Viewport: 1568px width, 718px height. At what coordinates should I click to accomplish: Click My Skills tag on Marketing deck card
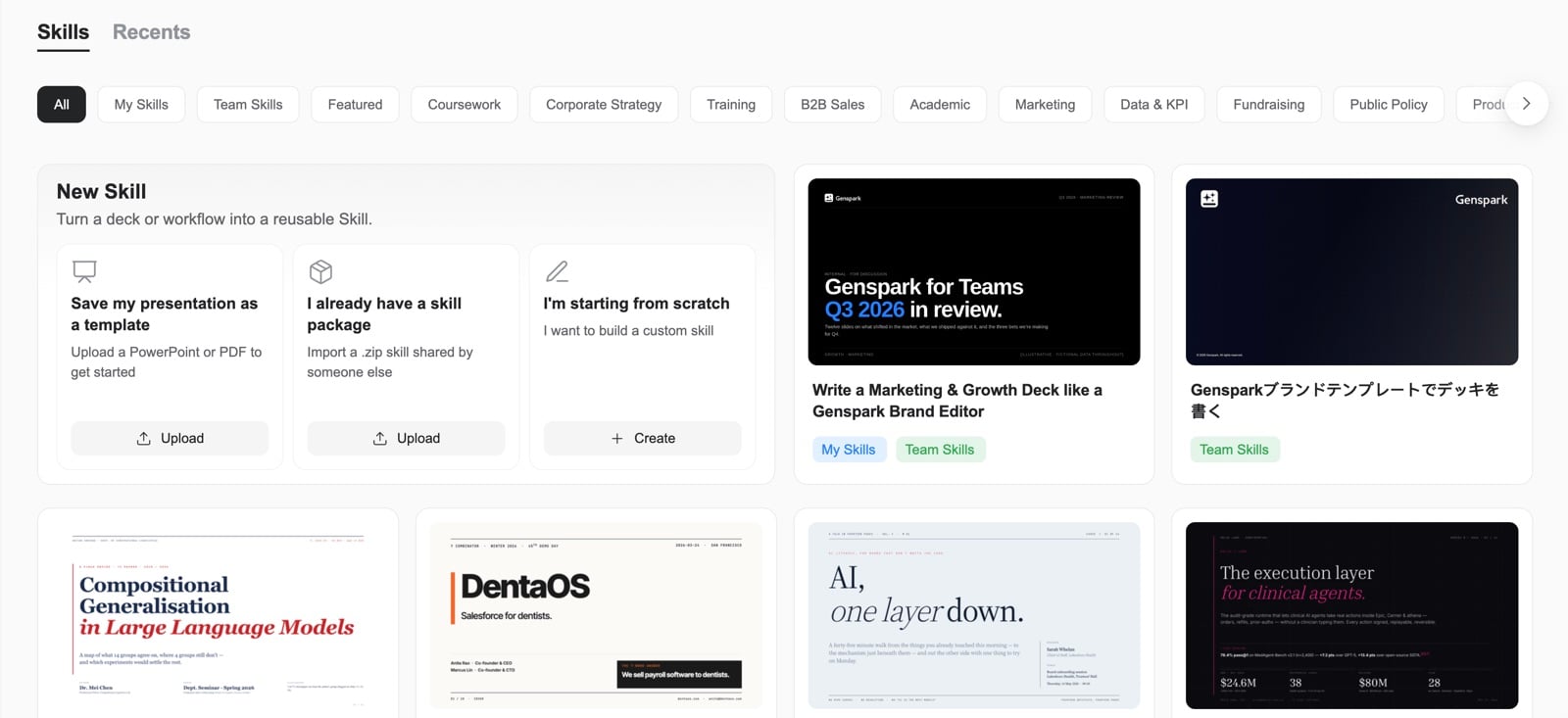pyautogui.click(x=849, y=450)
